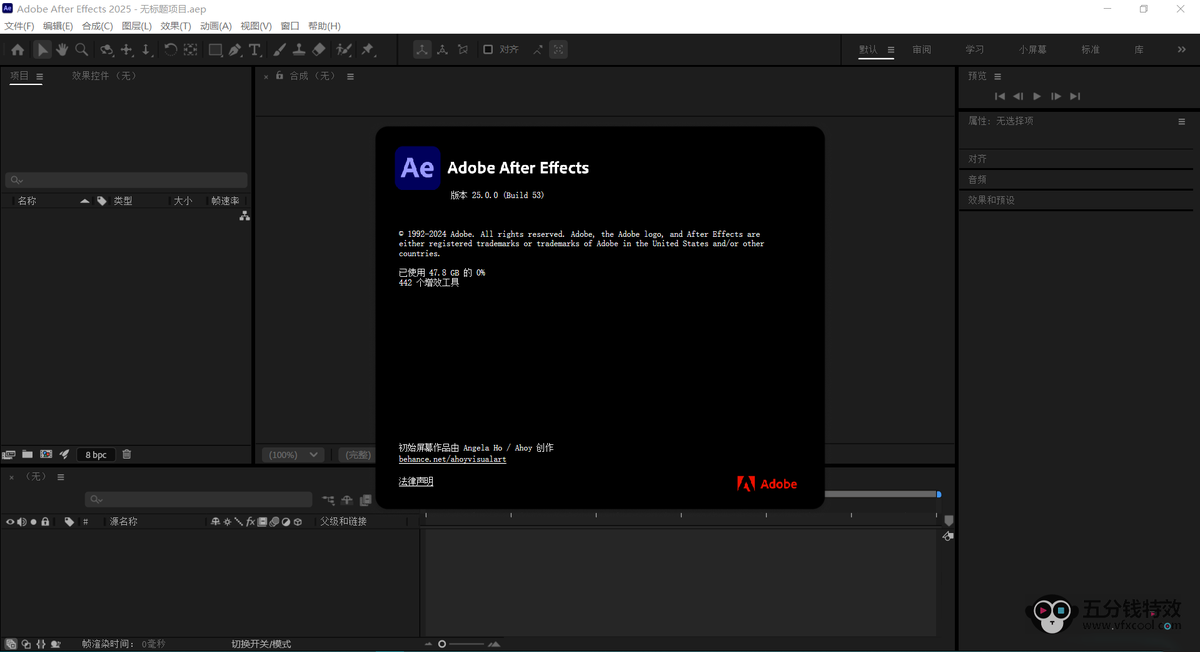Viewport: 1200px width, 652px height.
Task: Select the Zoom magnifier tool
Action: coord(82,49)
